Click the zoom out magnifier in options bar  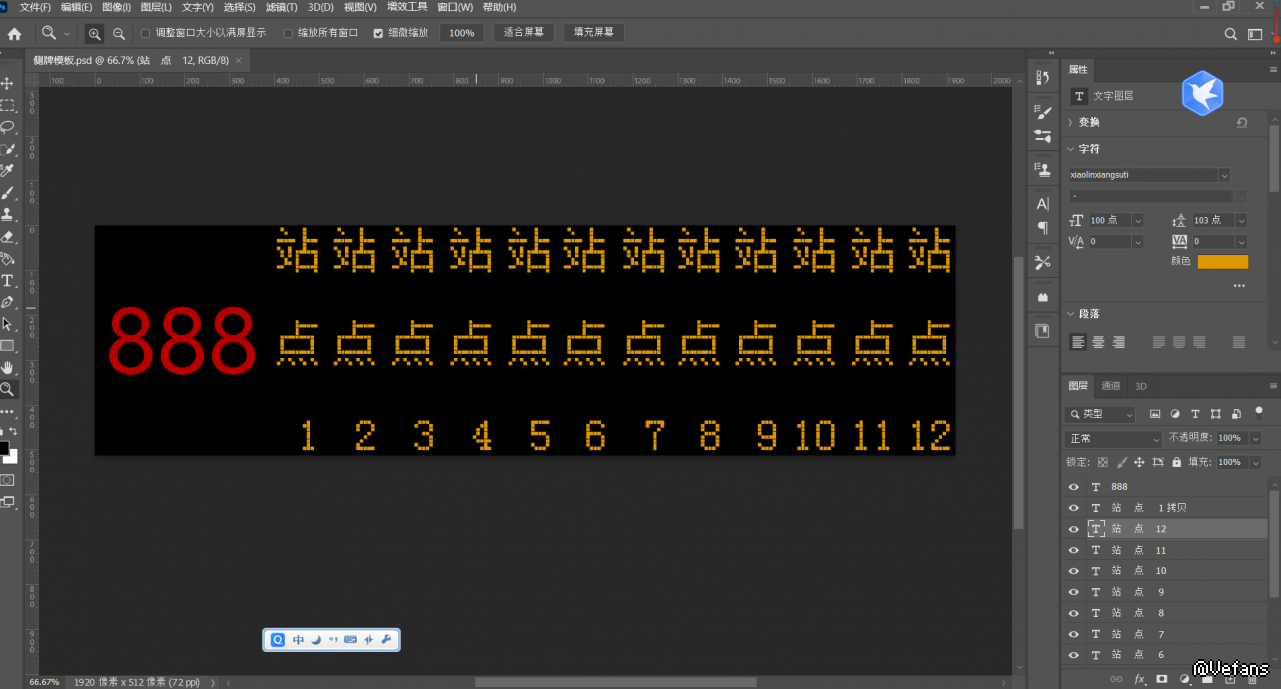pos(119,33)
